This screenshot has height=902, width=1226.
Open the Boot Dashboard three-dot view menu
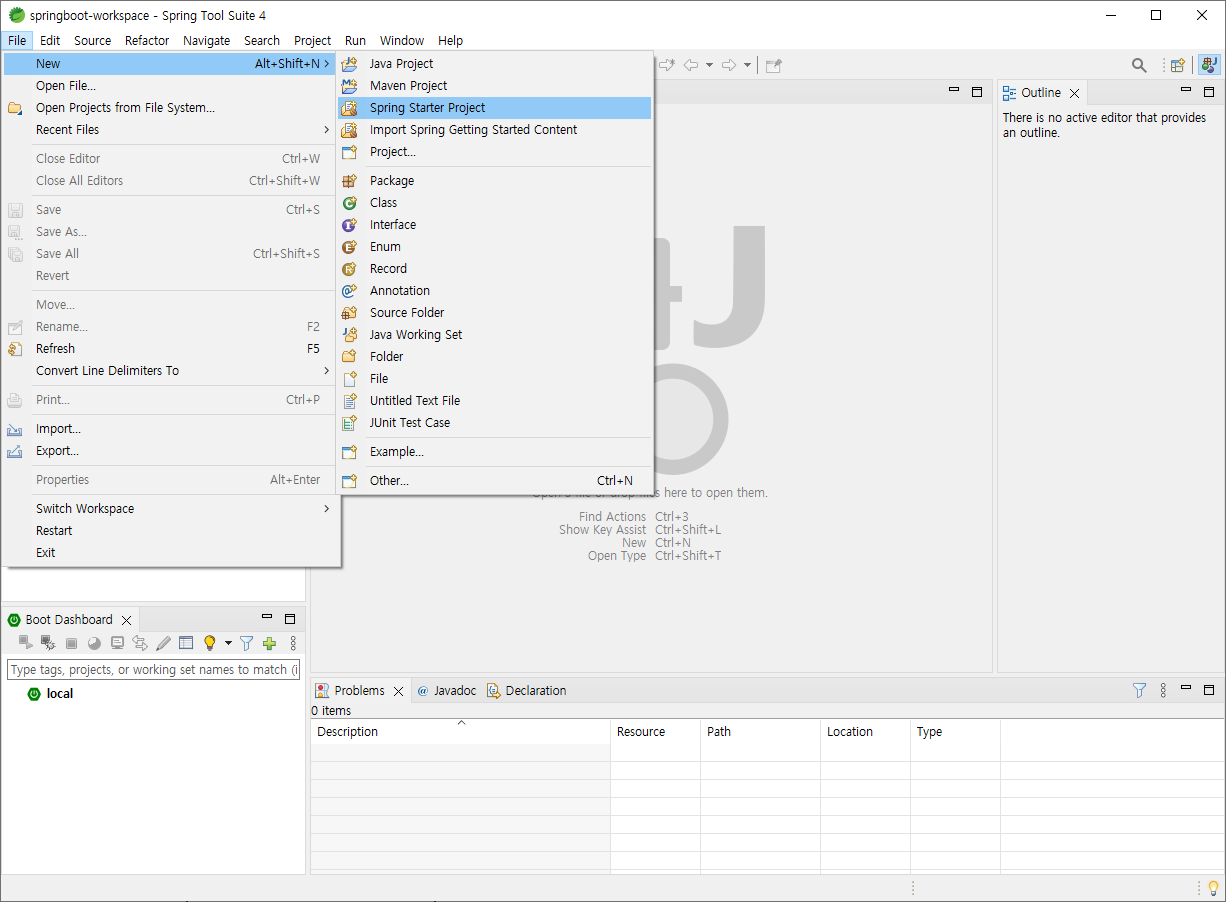coord(293,643)
